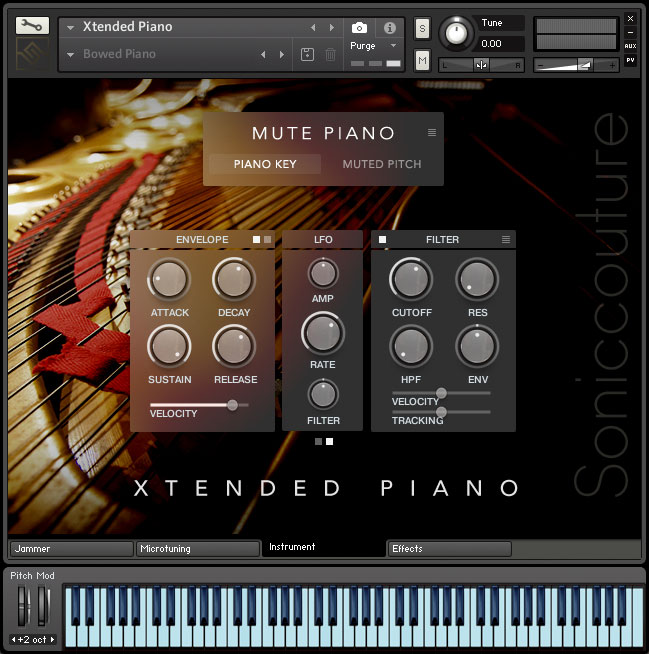Select the white LFO page indicator square

tap(330, 441)
